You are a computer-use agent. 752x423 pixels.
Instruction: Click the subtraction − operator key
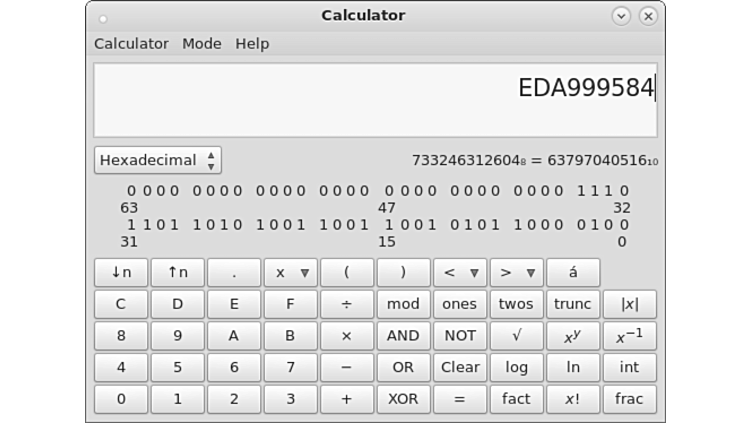346,367
